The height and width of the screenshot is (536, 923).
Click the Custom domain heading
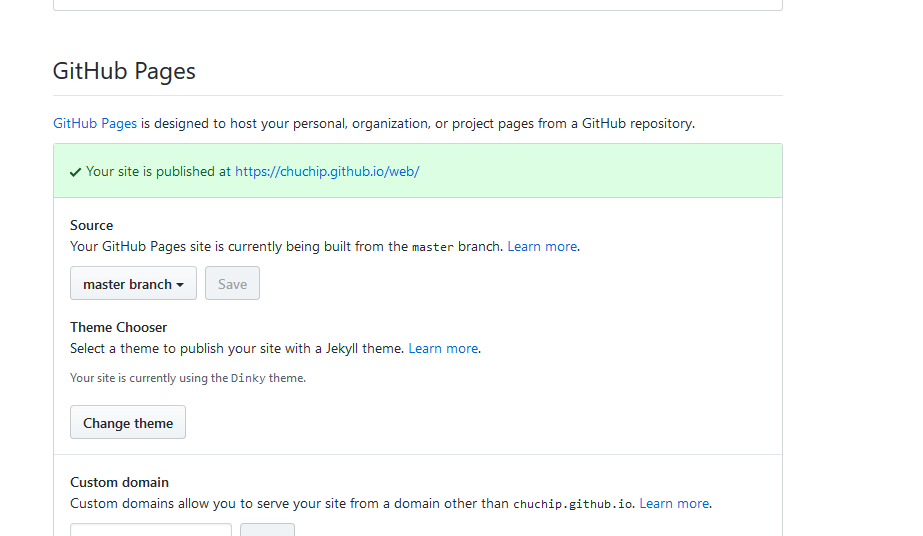[x=119, y=482]
